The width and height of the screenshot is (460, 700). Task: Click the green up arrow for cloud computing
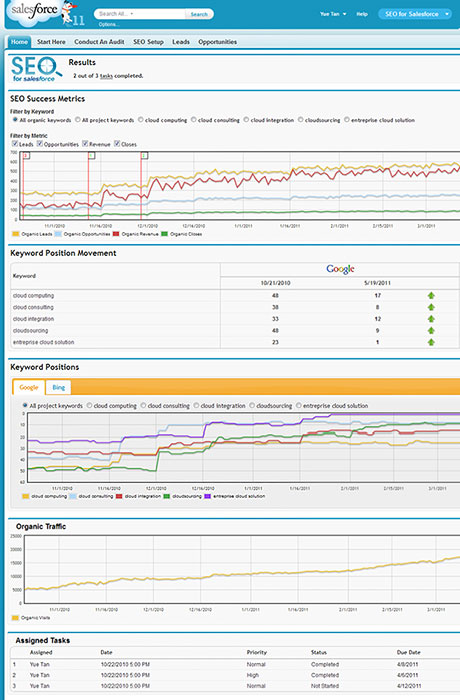[x=431, y=296]
